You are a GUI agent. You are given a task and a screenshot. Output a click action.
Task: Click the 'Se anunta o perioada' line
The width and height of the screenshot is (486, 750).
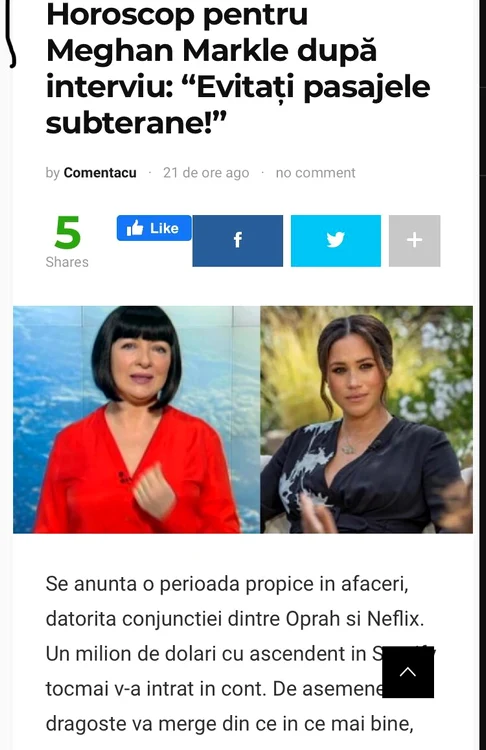[x=227, y=584]
